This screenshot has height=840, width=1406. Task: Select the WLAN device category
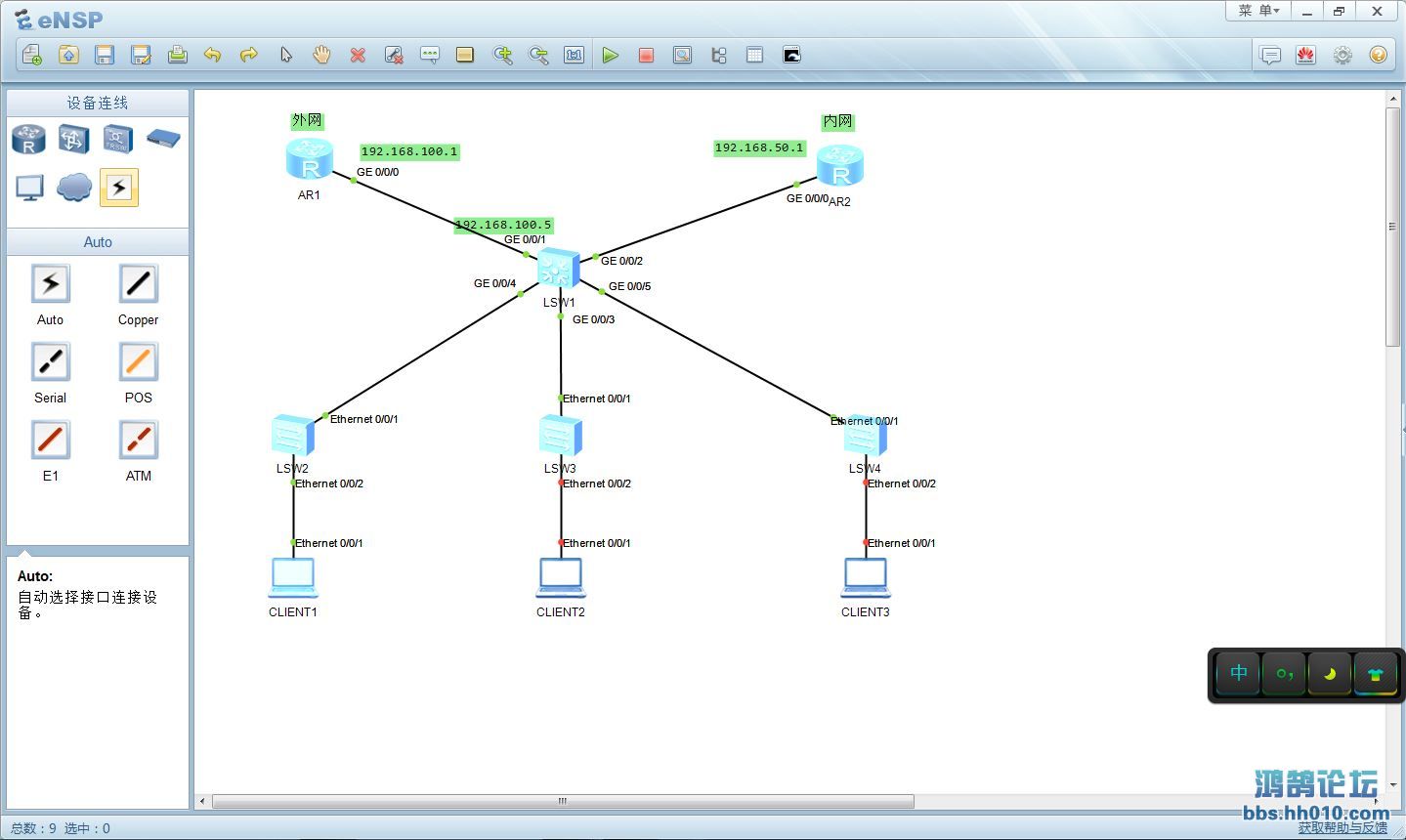pyautogui.click(x=118, y=139)
